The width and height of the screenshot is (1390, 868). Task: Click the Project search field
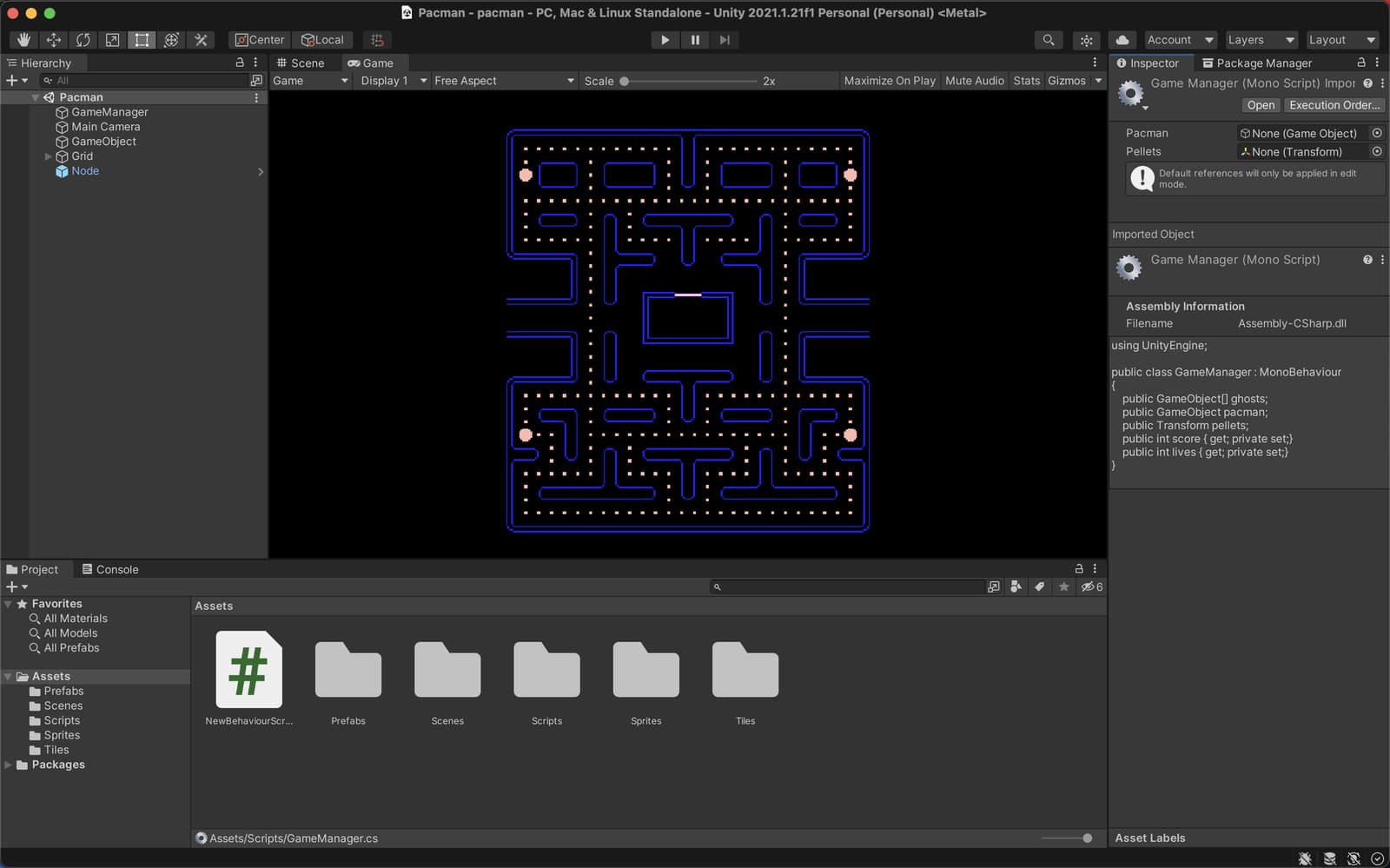click(x=847, y=586)
